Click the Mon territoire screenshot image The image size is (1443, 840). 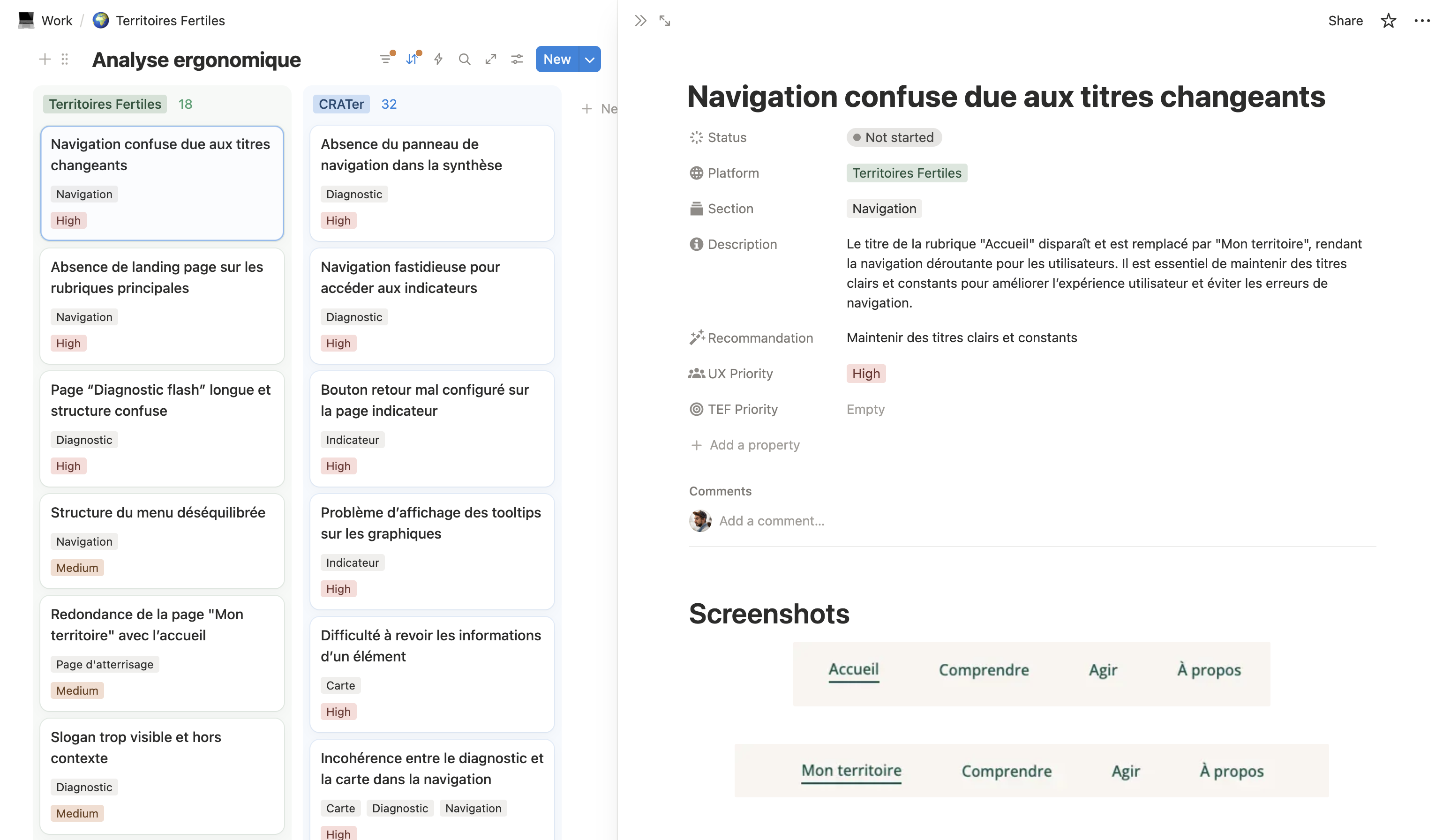(1031, 771)
